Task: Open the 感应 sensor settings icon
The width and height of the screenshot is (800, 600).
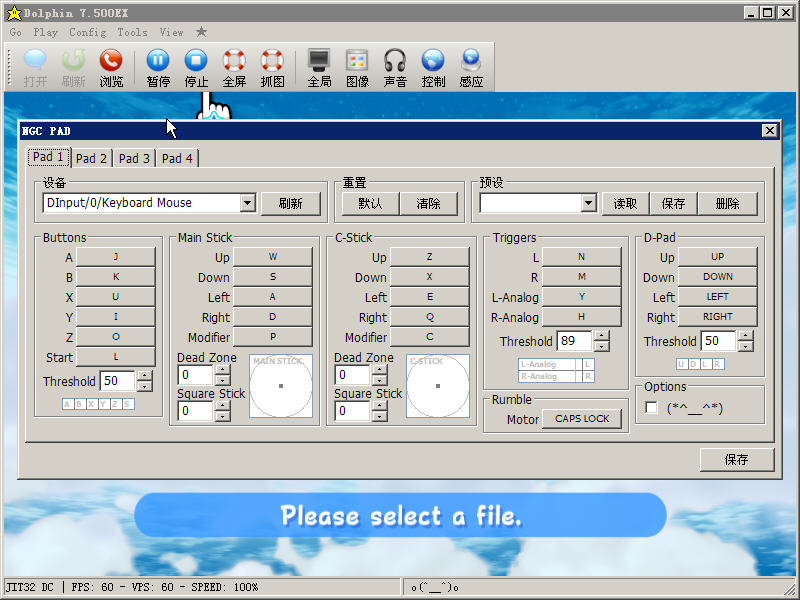Action: [x=471, y=67]
